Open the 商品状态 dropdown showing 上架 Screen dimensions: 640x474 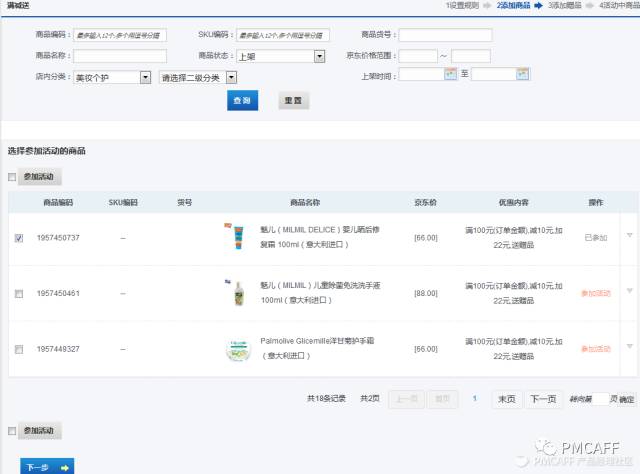point(281,56)
